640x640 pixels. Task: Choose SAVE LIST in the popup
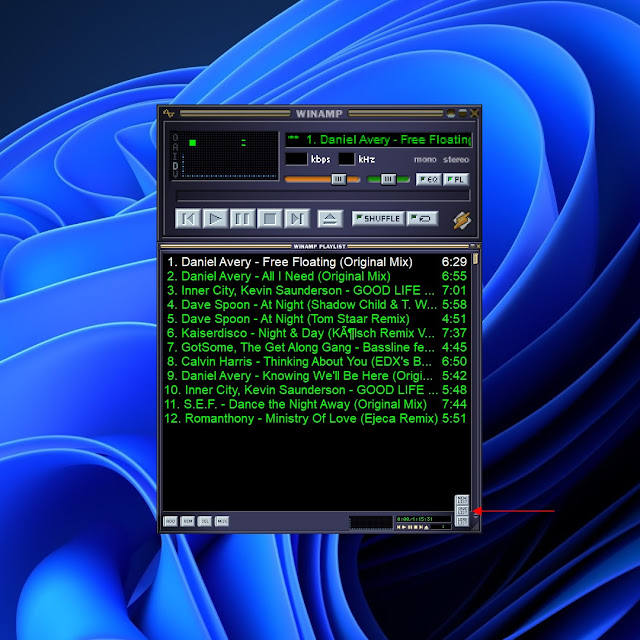[462, 511]
